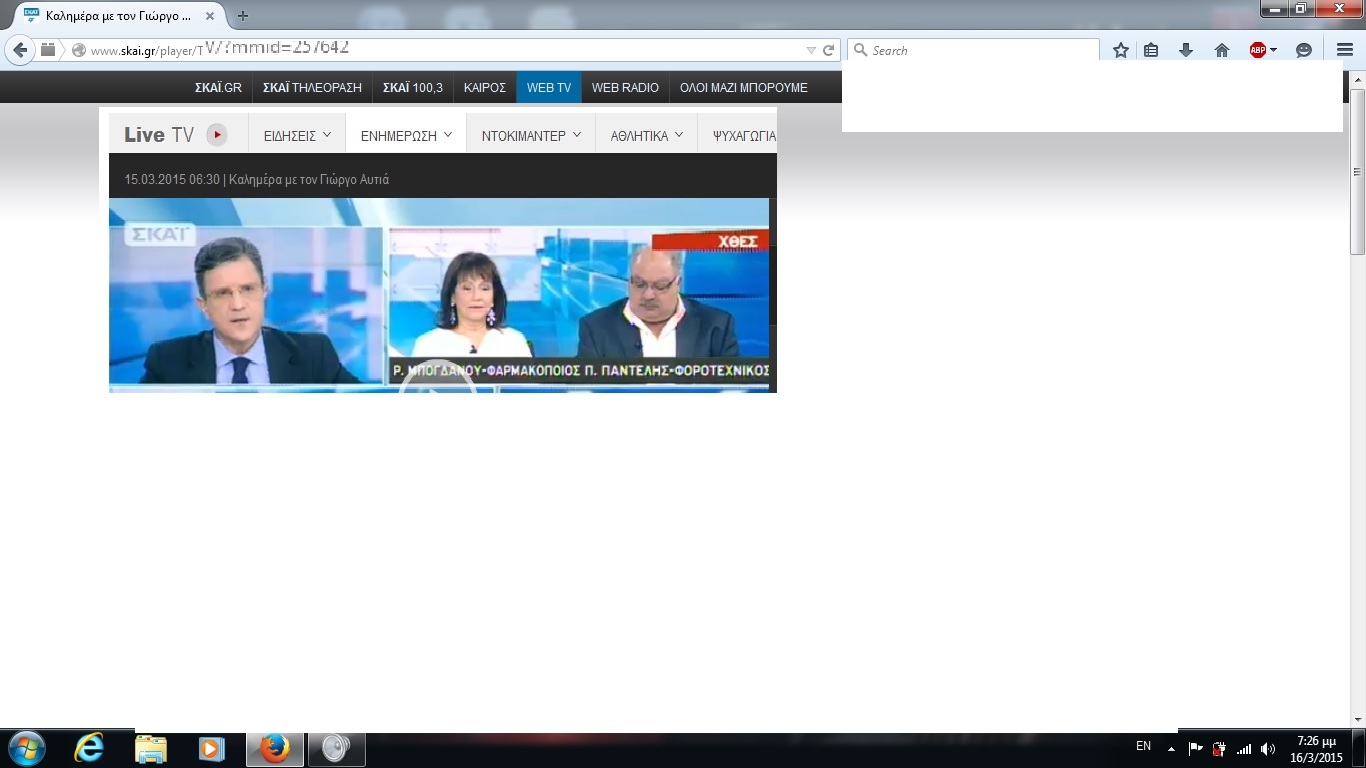This screenshot has height=768, width=1366.
Task: Click the address bar URL field
Action: point(446,50)
